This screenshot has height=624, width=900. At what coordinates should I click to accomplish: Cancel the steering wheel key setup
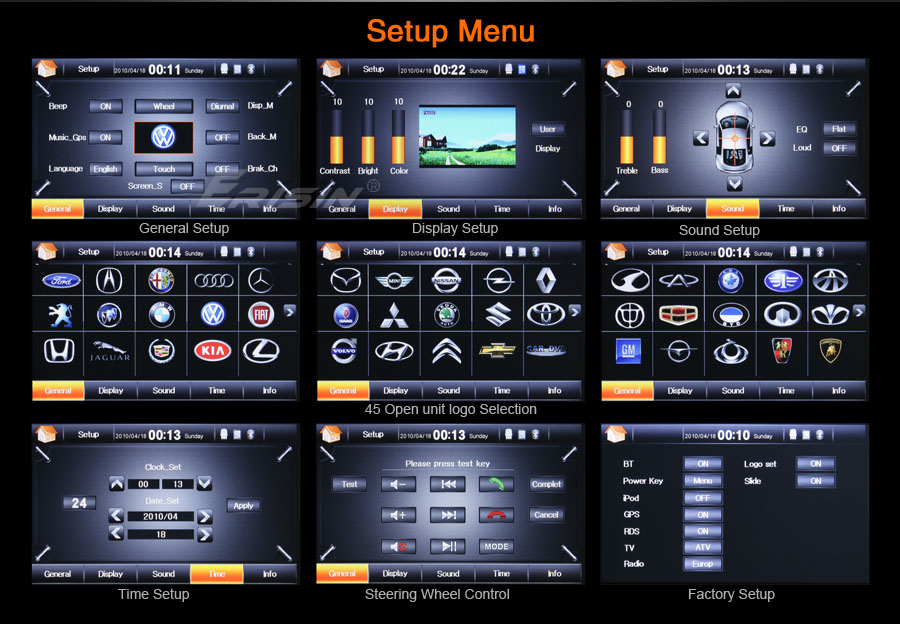(x=546, y=515)
